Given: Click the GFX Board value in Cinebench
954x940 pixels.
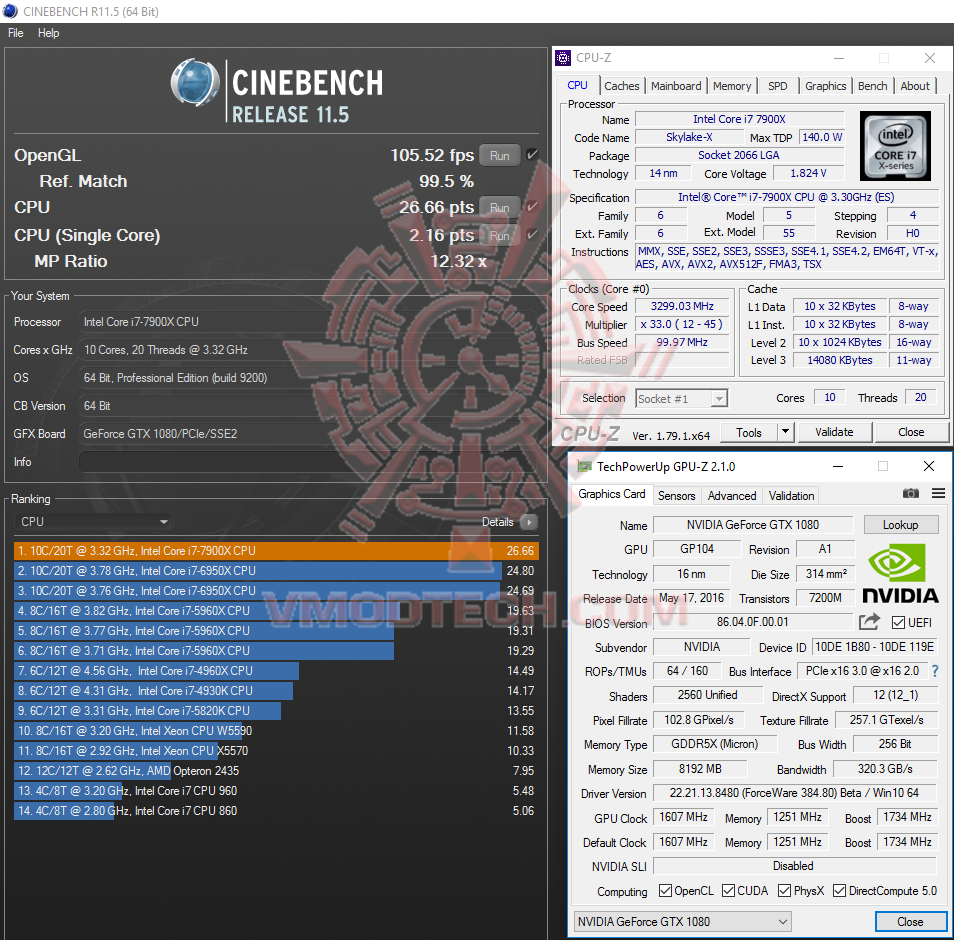Looking at the screenshot, I should (x=308, y=434).
